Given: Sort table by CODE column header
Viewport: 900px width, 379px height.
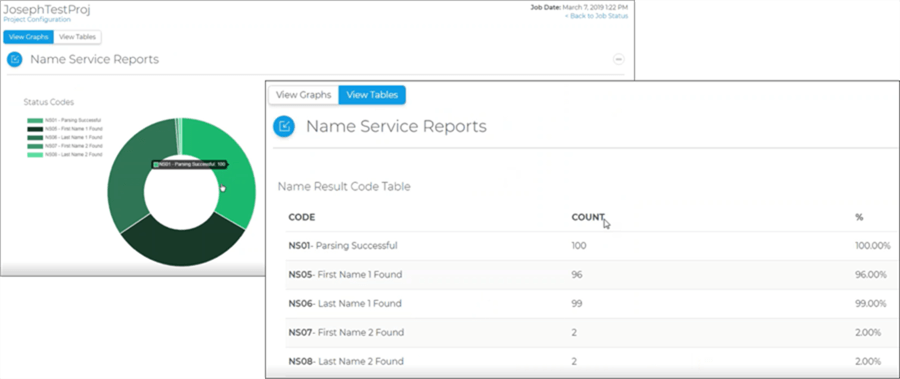Looking at the screenshot, I should click(301, 217).
